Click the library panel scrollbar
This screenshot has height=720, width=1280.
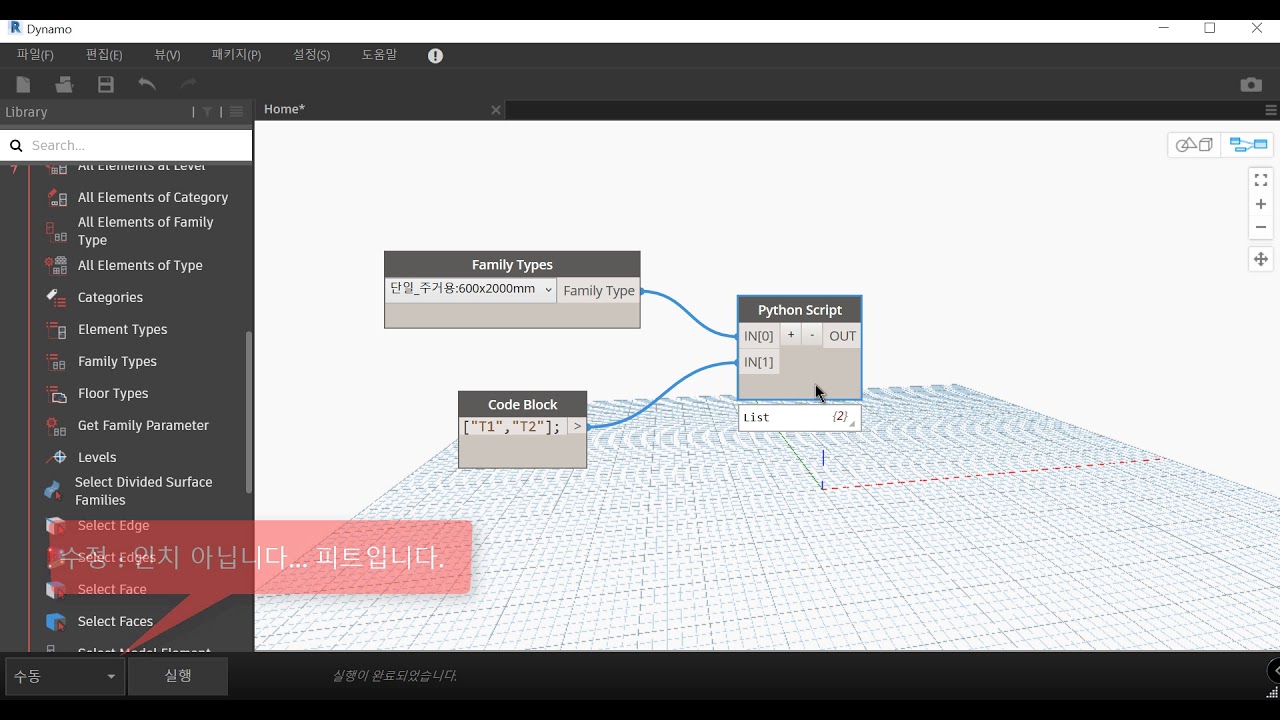coord(248,411)
